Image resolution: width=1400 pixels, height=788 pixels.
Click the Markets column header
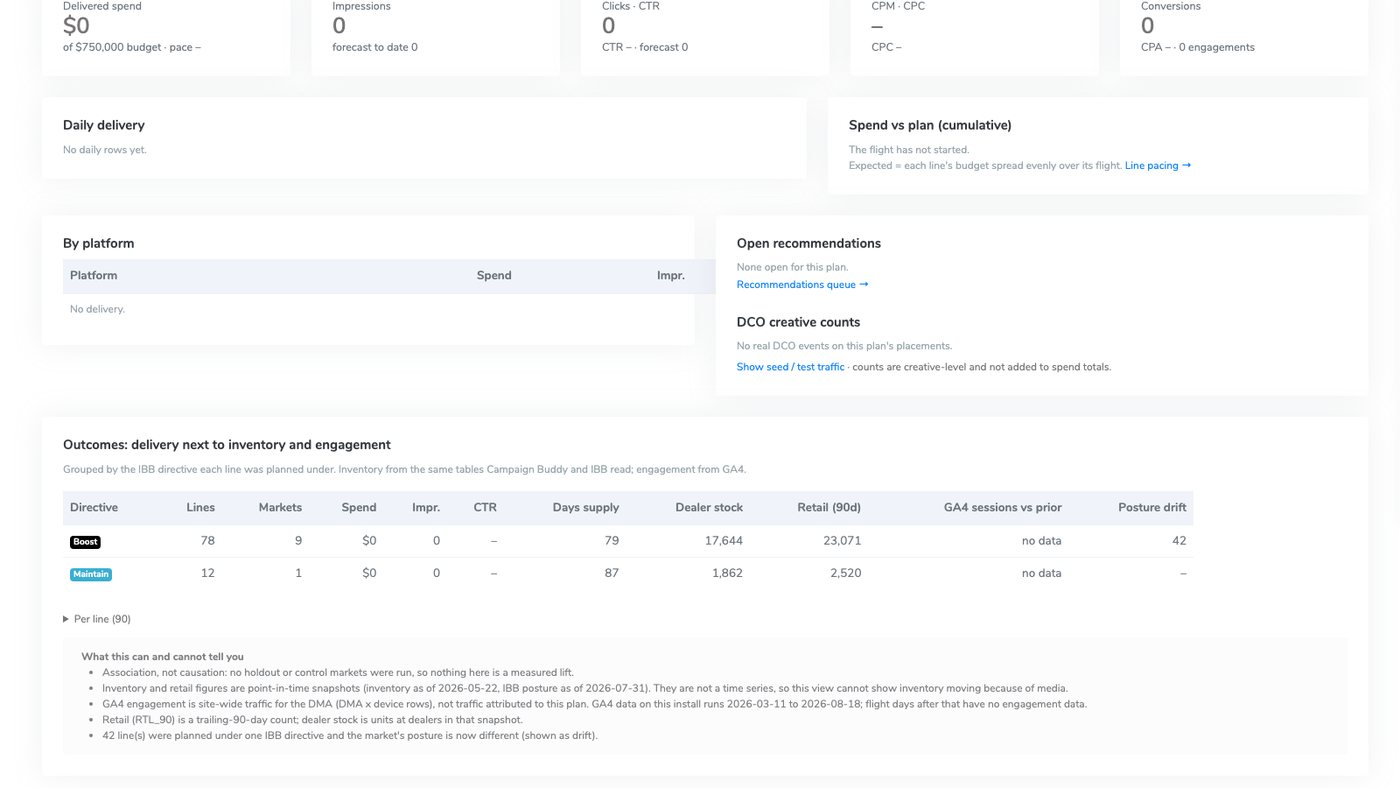click(280, 507)
